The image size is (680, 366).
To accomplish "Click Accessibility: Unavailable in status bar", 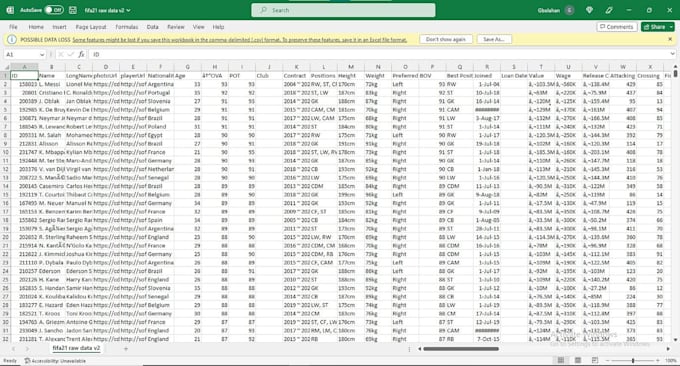I will (x=55, y=361).
